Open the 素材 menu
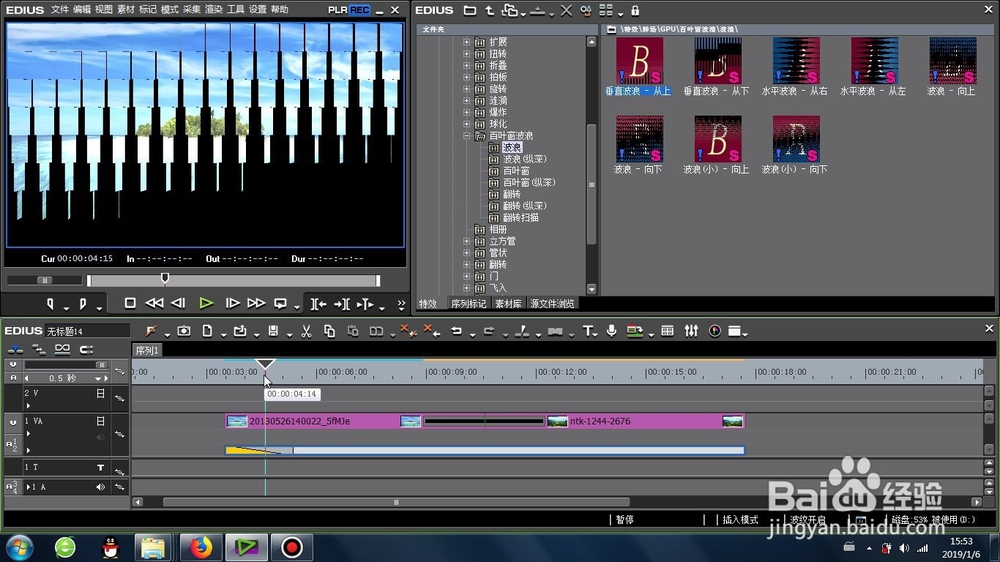The height and width of the screenshot is (562, 1000). (x=126, y=10)
